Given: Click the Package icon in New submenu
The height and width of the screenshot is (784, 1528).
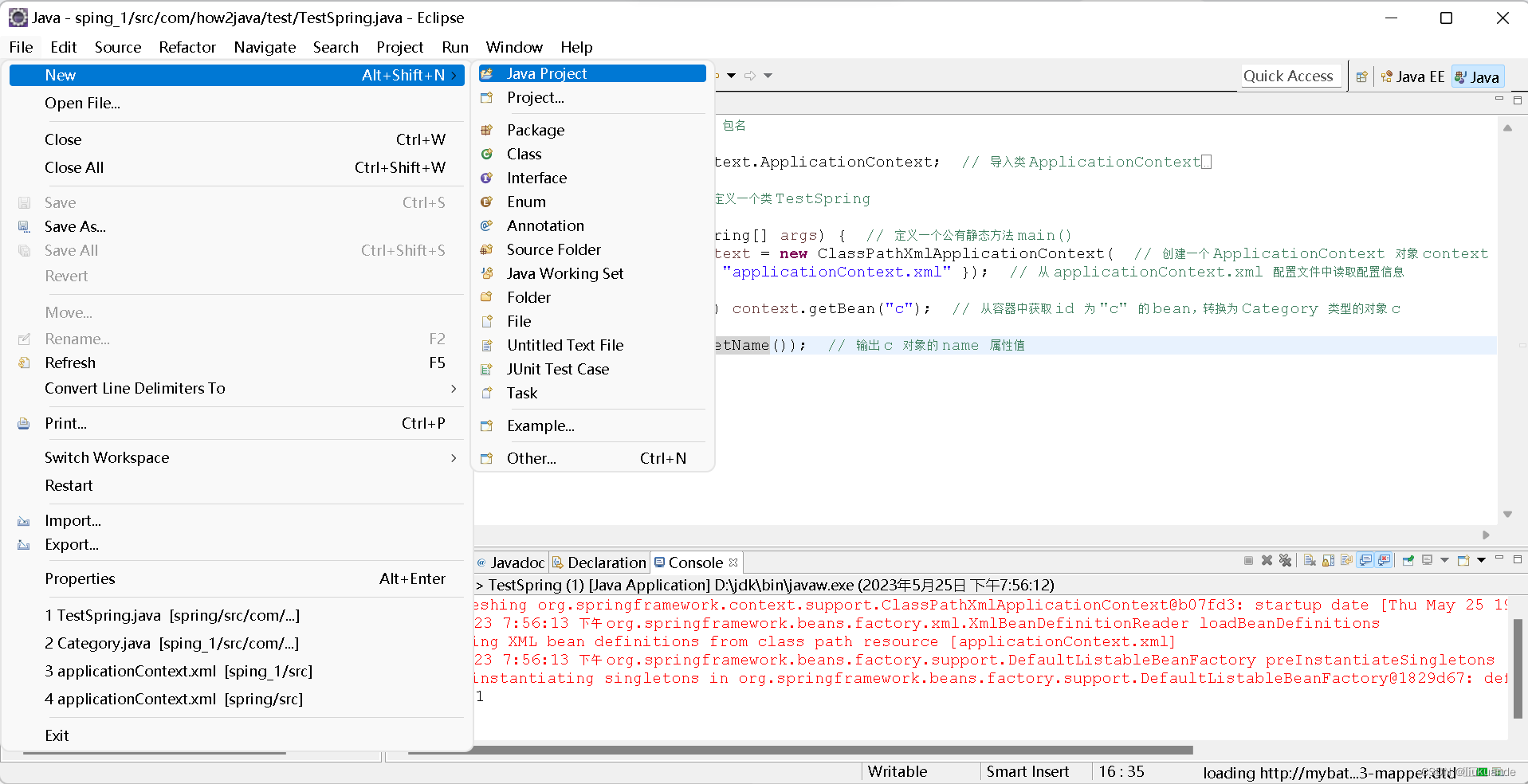Looking at the screenshot, I should (x=486, y=130).
